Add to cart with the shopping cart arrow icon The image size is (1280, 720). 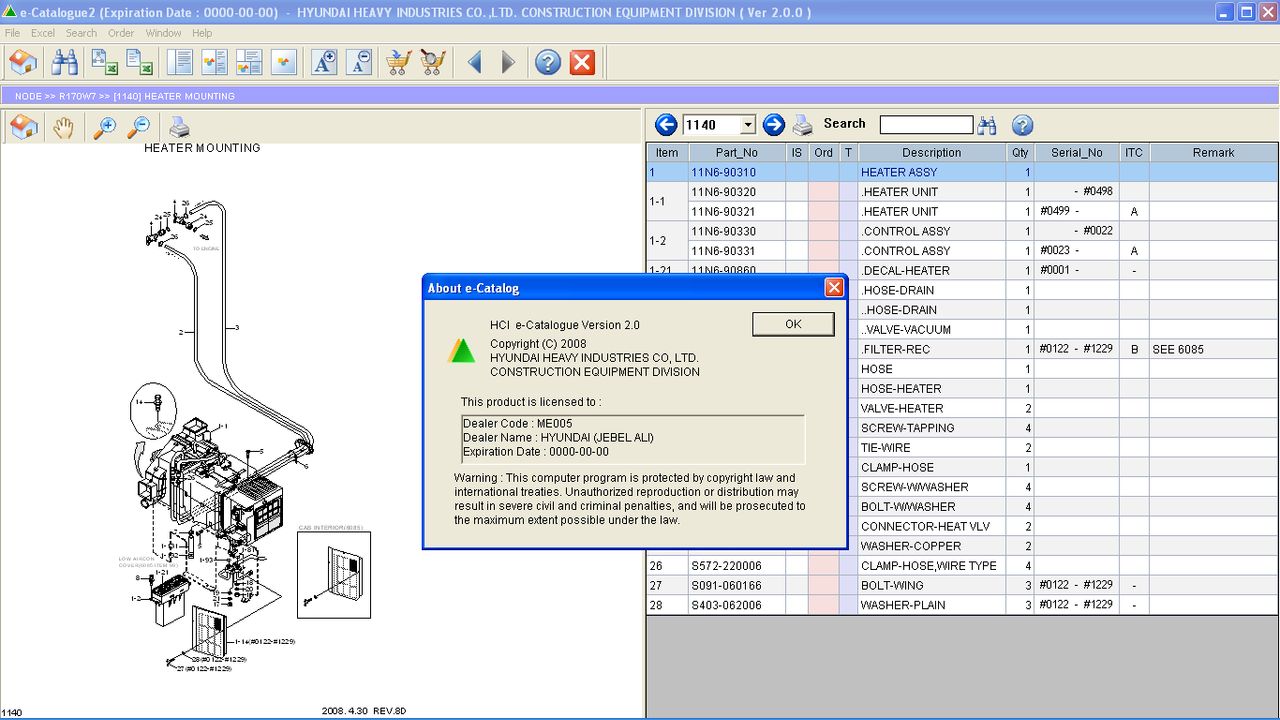(399, 62)
